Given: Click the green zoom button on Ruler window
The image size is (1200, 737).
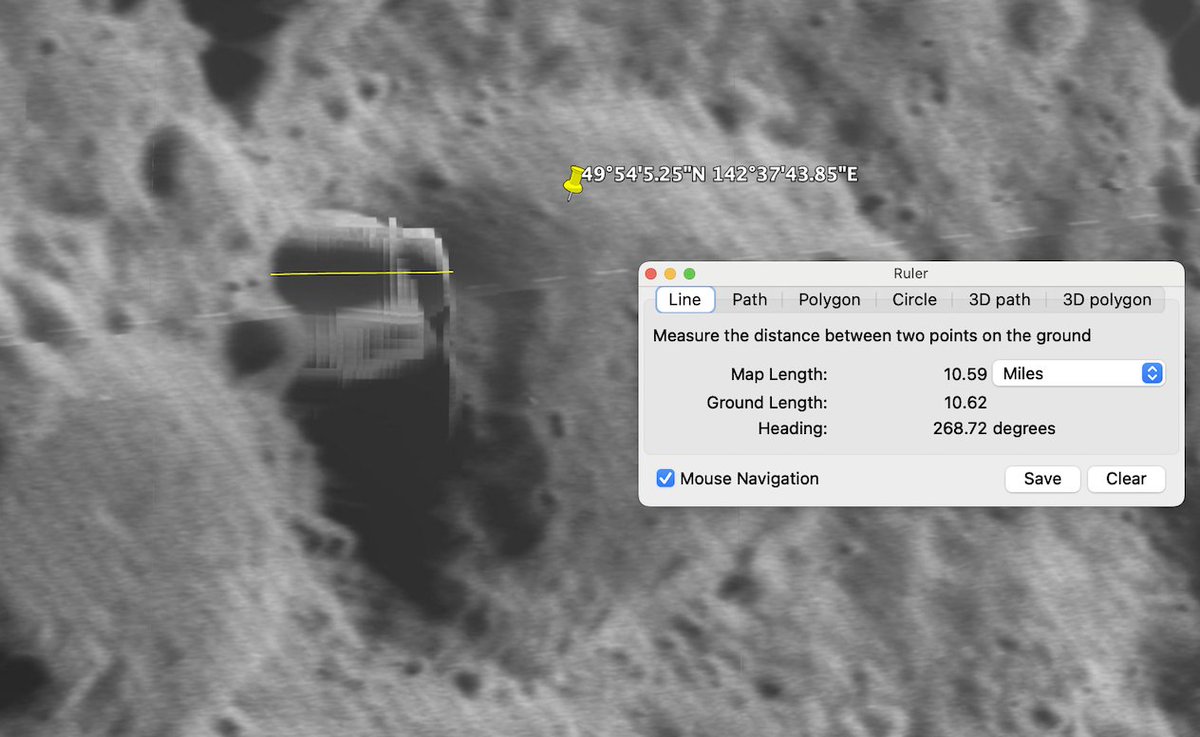Looking at the screenshot, I should [689, 273].
